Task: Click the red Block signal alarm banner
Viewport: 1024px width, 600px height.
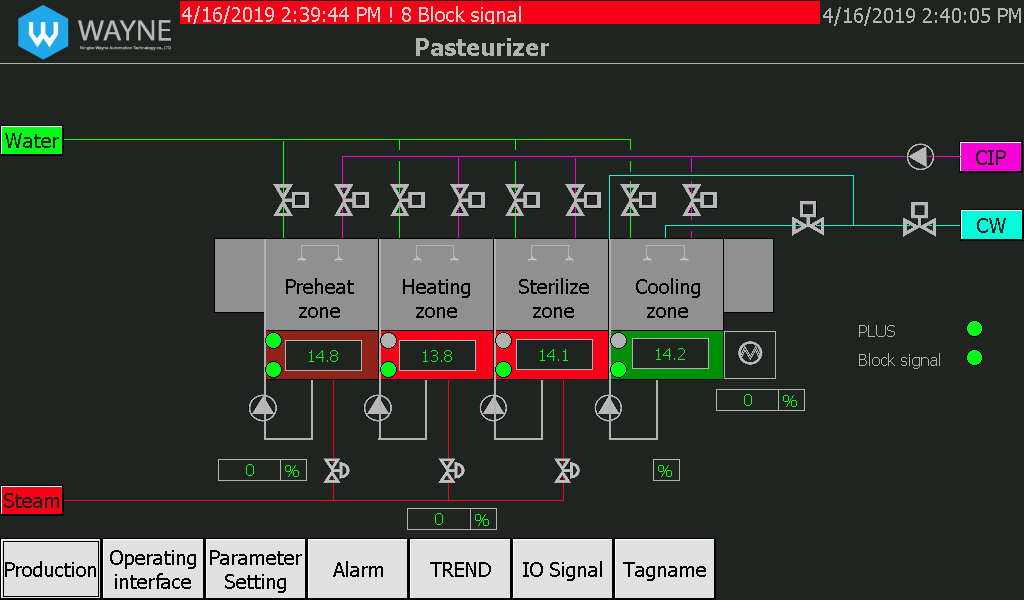Action: coord(500,13)
